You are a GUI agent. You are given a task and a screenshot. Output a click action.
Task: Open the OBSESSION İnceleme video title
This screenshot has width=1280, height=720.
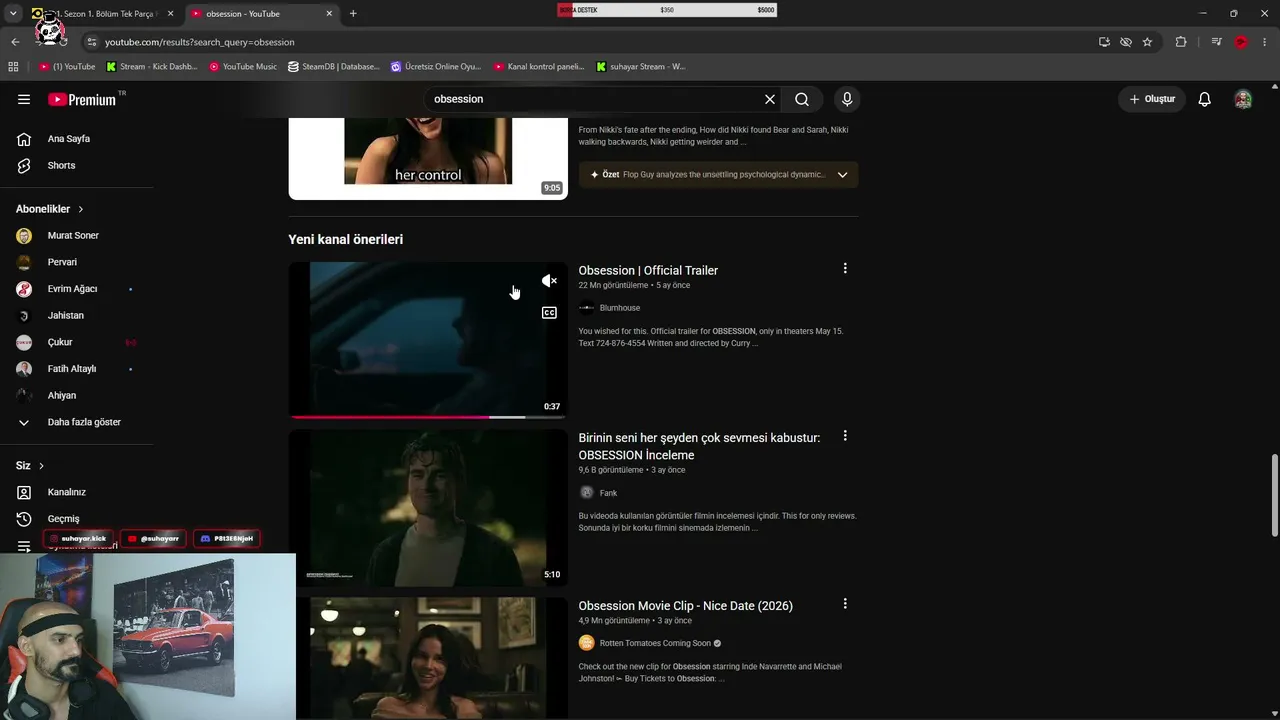[x=699, y=446]
